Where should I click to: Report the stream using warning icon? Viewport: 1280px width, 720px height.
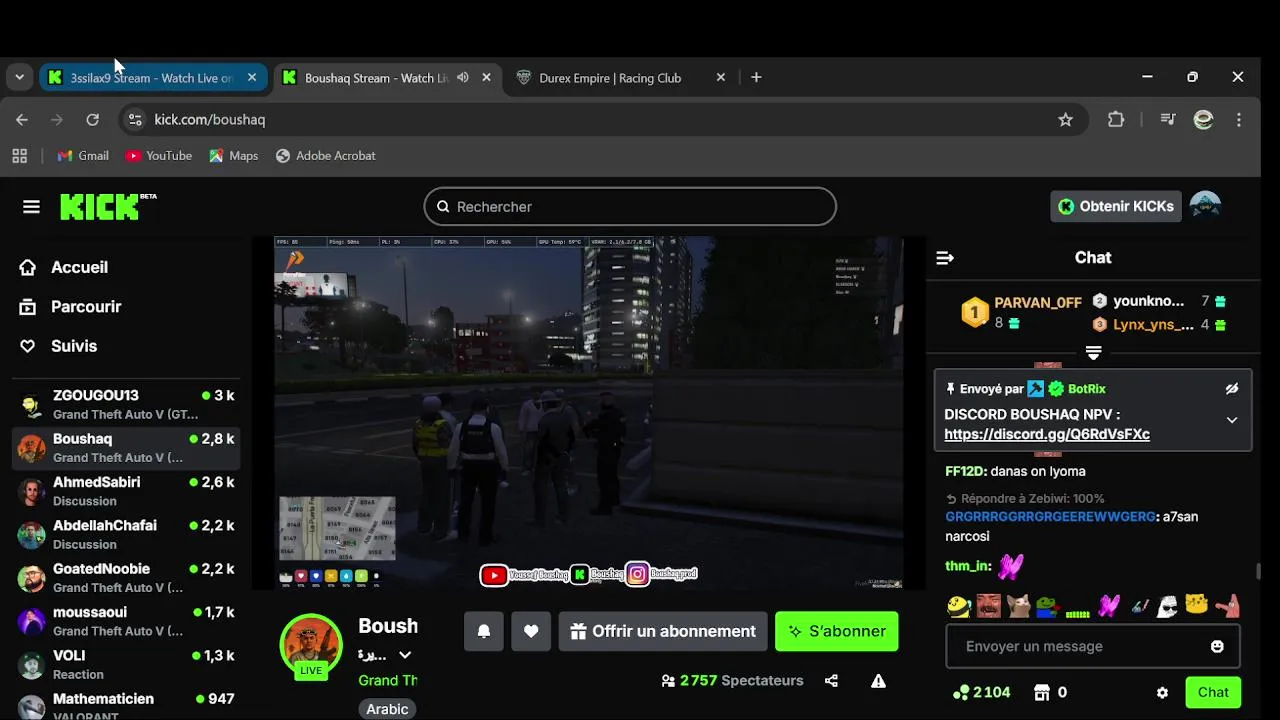coord(878,681)
